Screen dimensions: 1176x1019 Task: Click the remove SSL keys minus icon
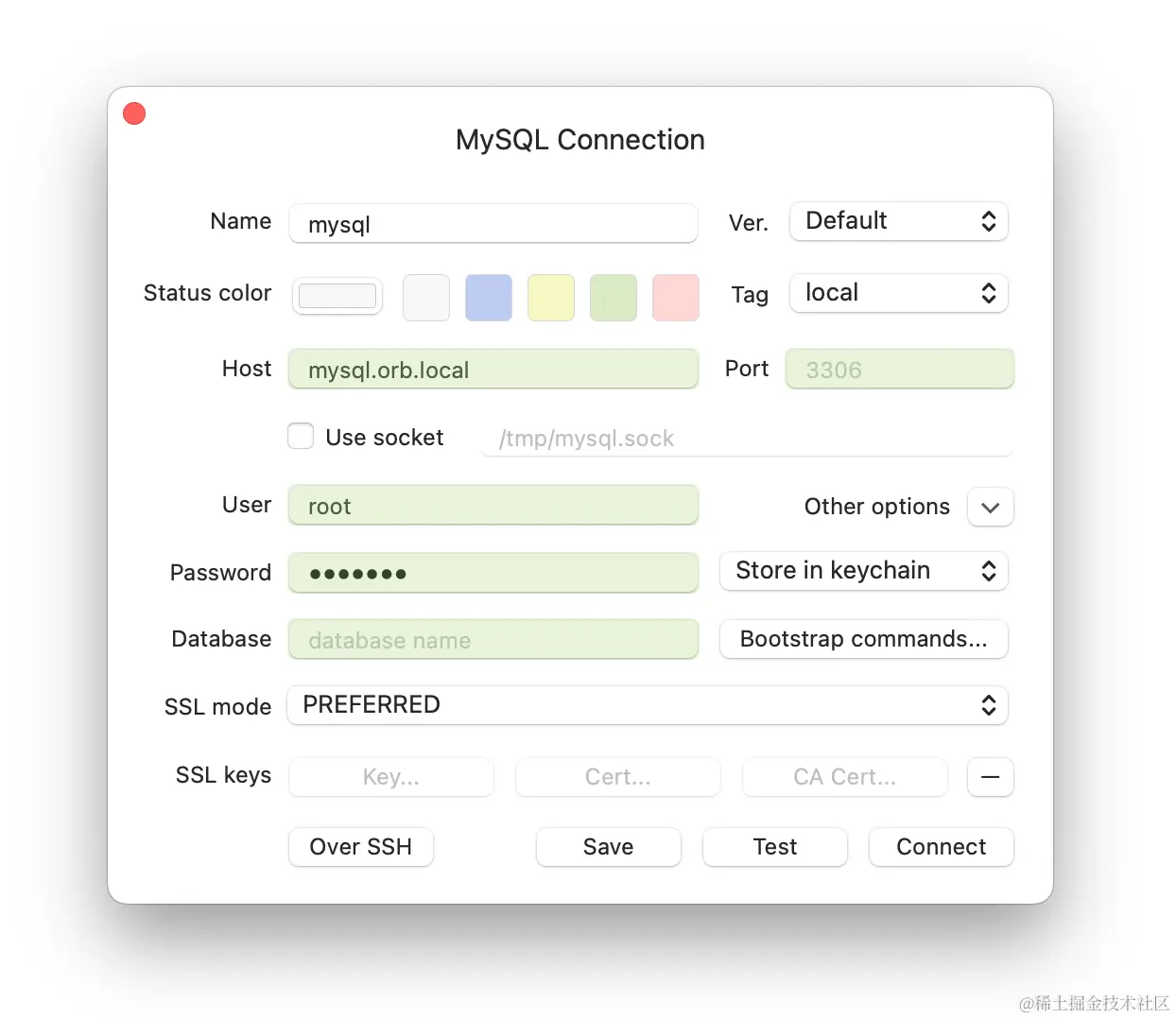(x=990, y=777)
